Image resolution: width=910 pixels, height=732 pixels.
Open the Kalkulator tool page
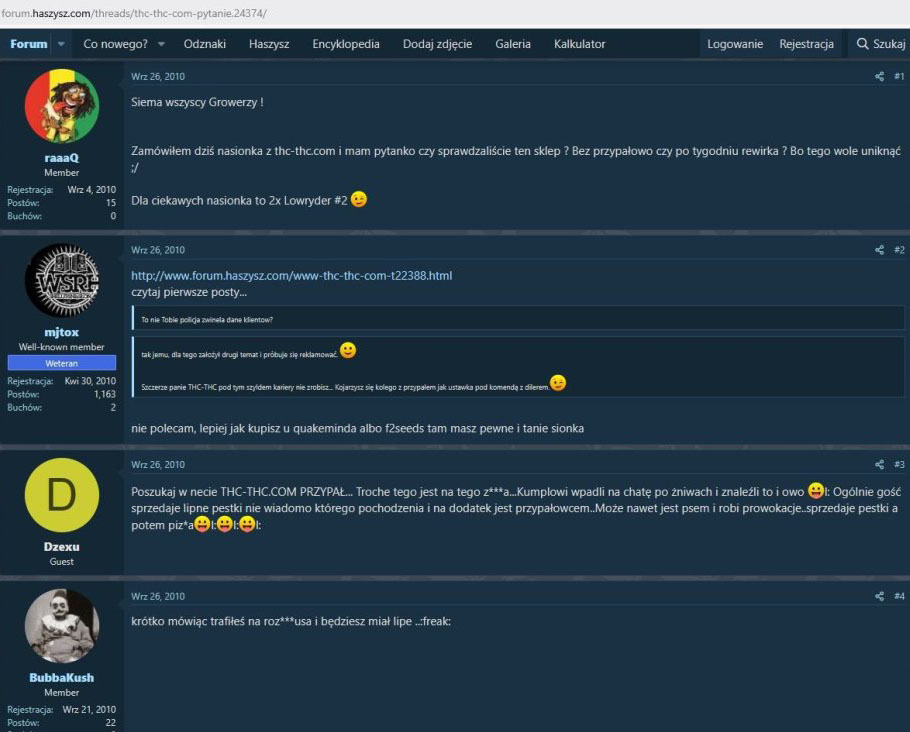tap(579, 44)
